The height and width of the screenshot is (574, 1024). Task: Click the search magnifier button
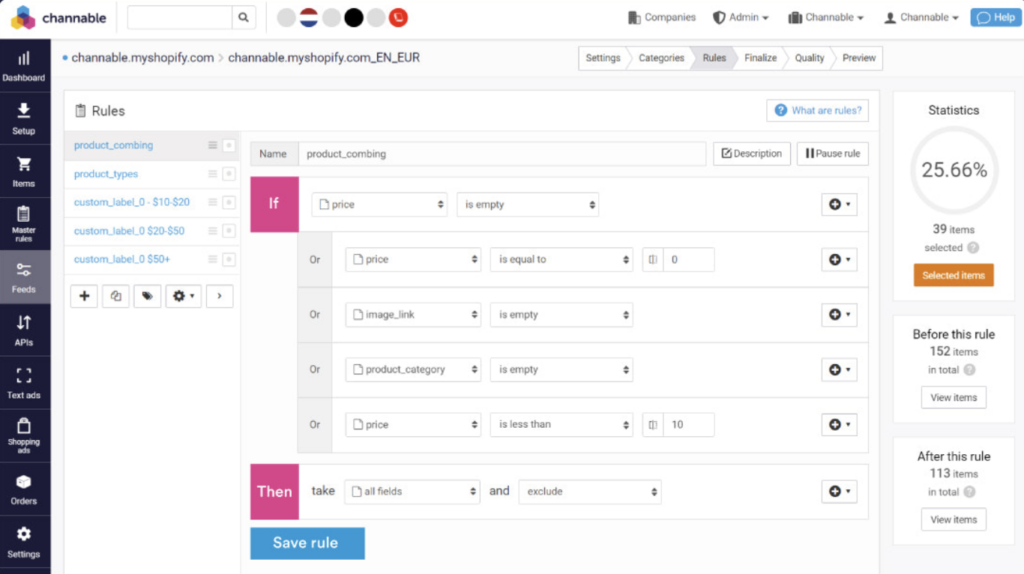(x=244, y=18)
